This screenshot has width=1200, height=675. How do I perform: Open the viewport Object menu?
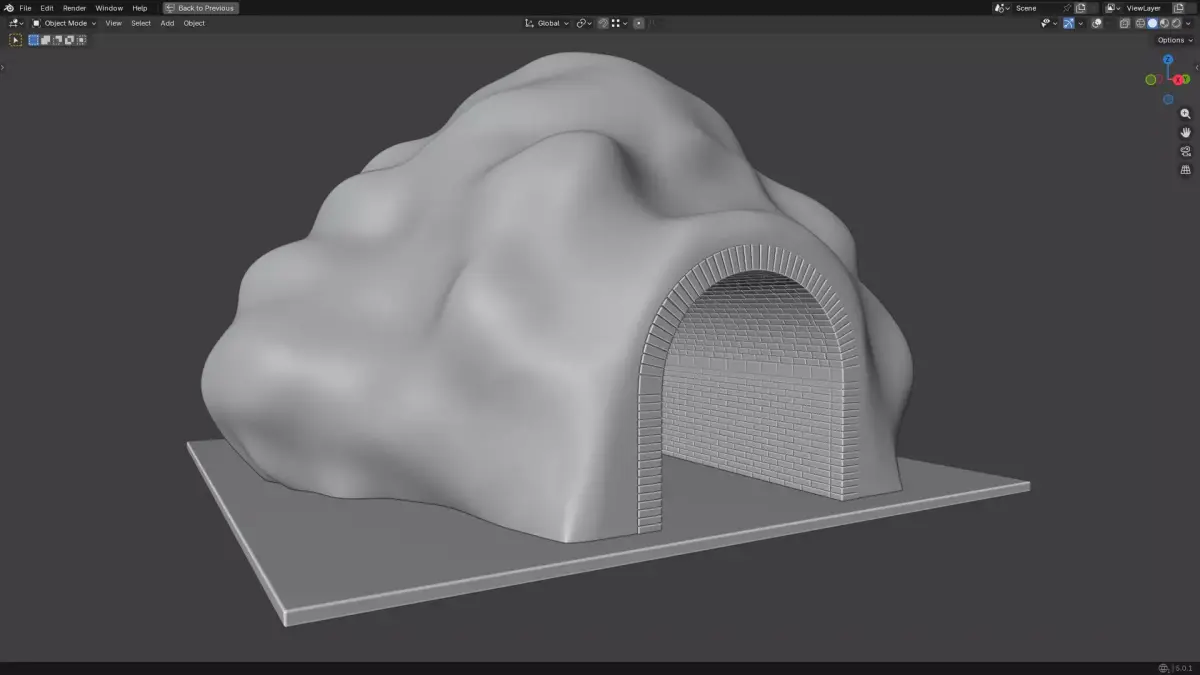194,23
